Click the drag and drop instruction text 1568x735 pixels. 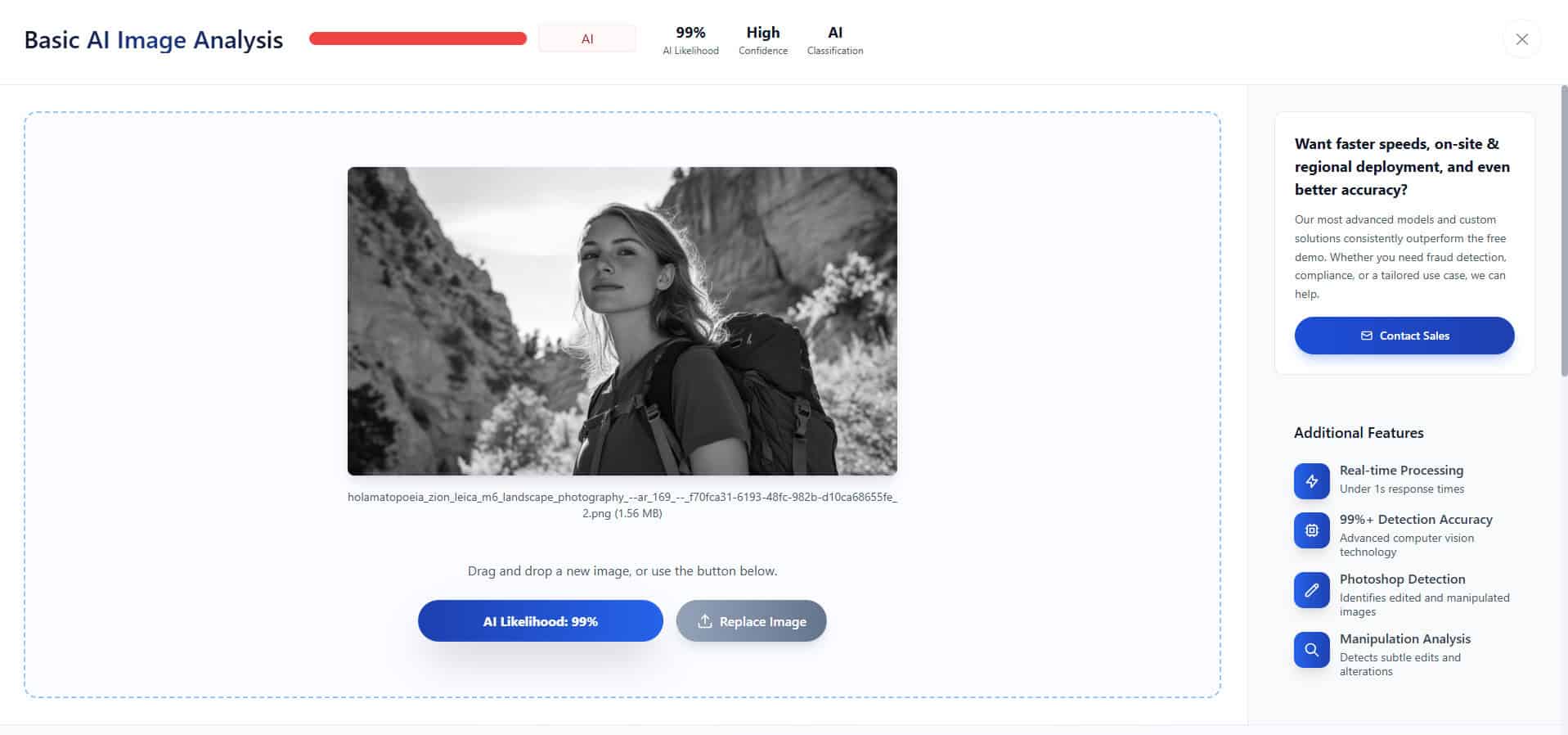click(x=622, y=570)
